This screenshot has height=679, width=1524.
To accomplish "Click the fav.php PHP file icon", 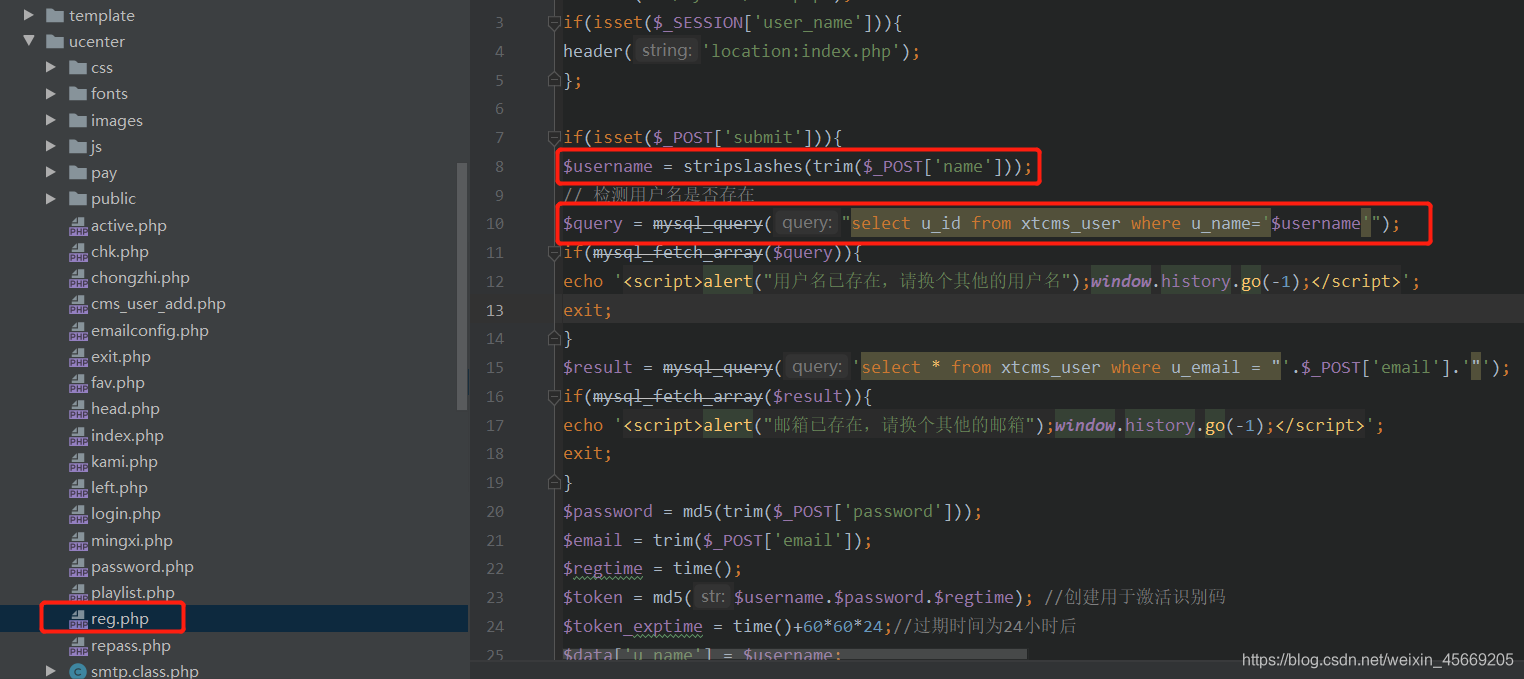I will click(78, 383).
